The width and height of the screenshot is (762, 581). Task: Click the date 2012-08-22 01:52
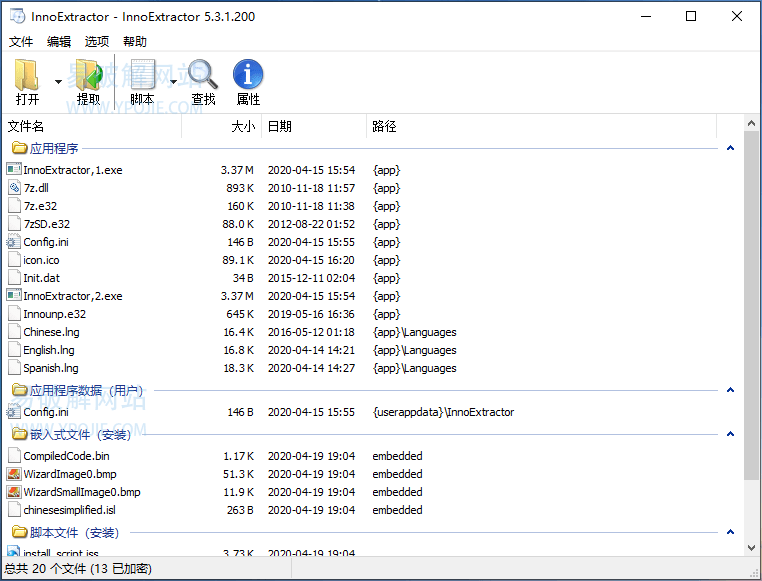[312, 224]
